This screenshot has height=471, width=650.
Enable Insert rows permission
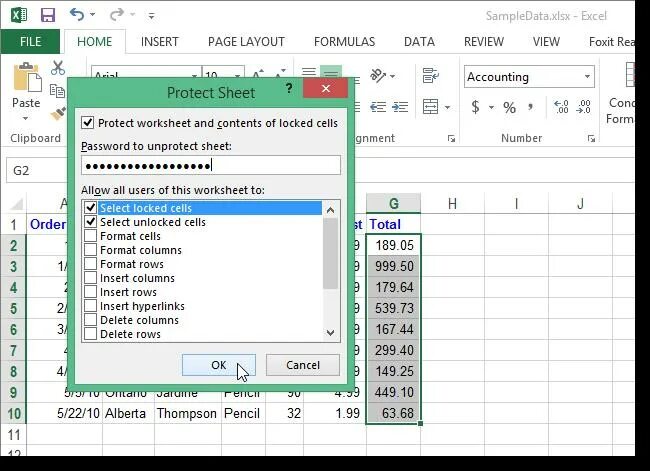(x=90, y=292)
